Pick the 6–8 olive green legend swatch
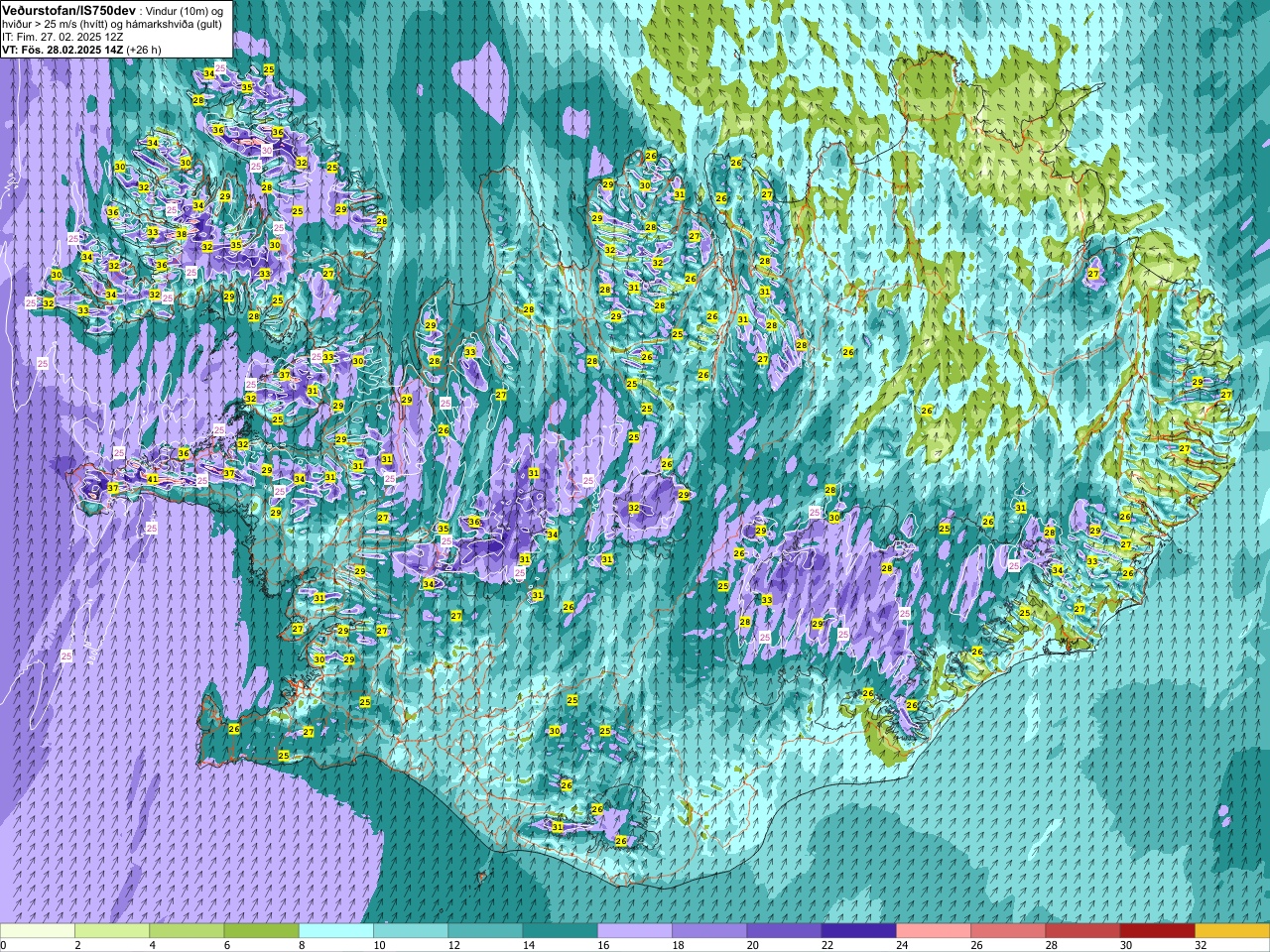Screen dimensions: 1270x952 tap(261, 931)
